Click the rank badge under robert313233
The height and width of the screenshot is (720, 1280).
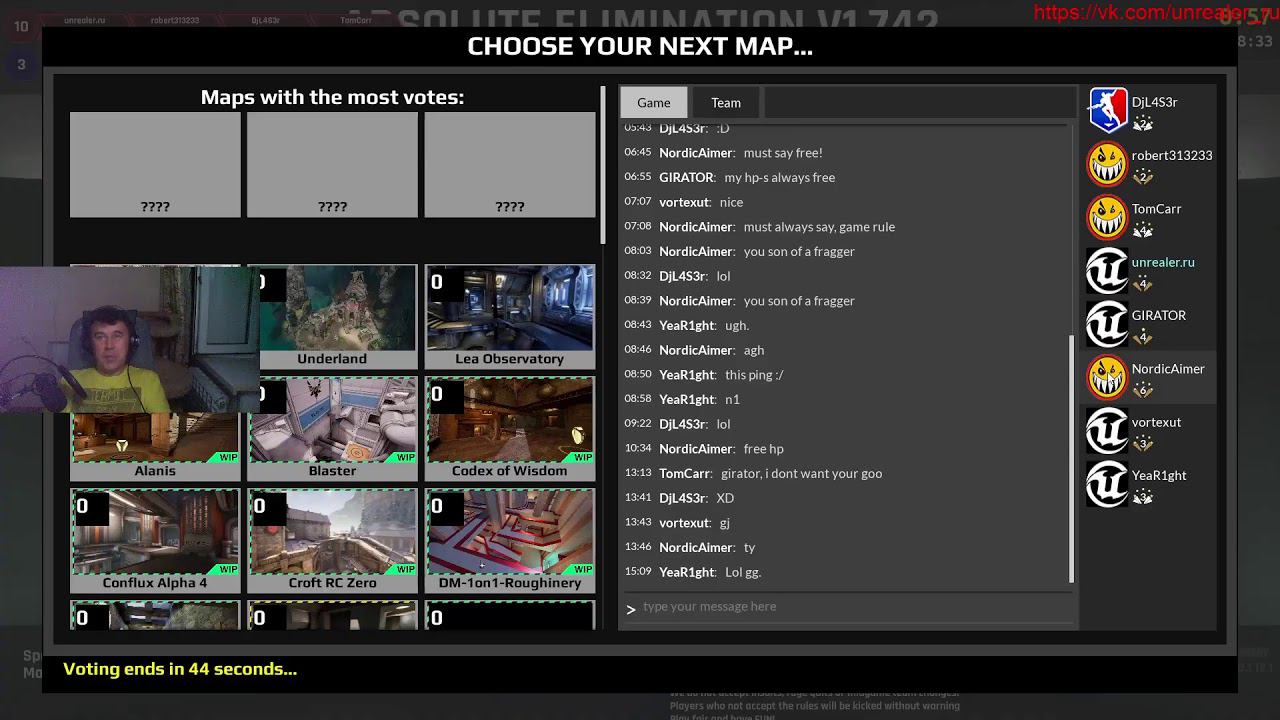pos(1143,177)
